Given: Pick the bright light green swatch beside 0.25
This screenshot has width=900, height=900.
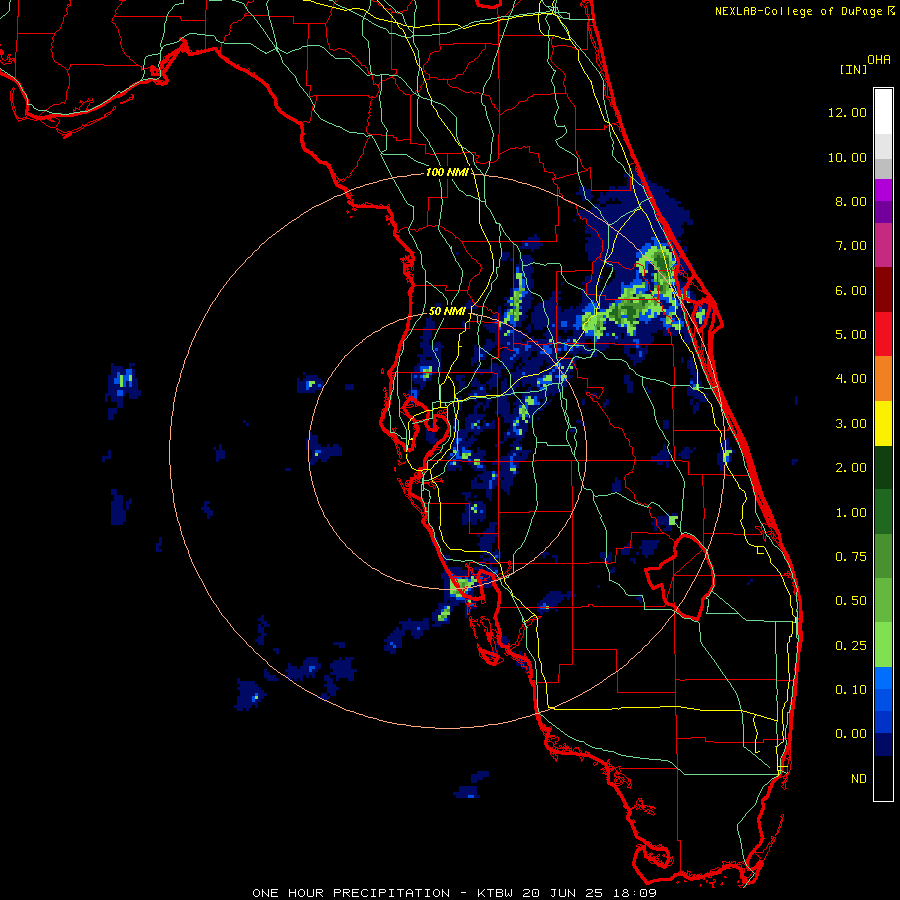Looking at the screenshot, I should pos(883,645).
